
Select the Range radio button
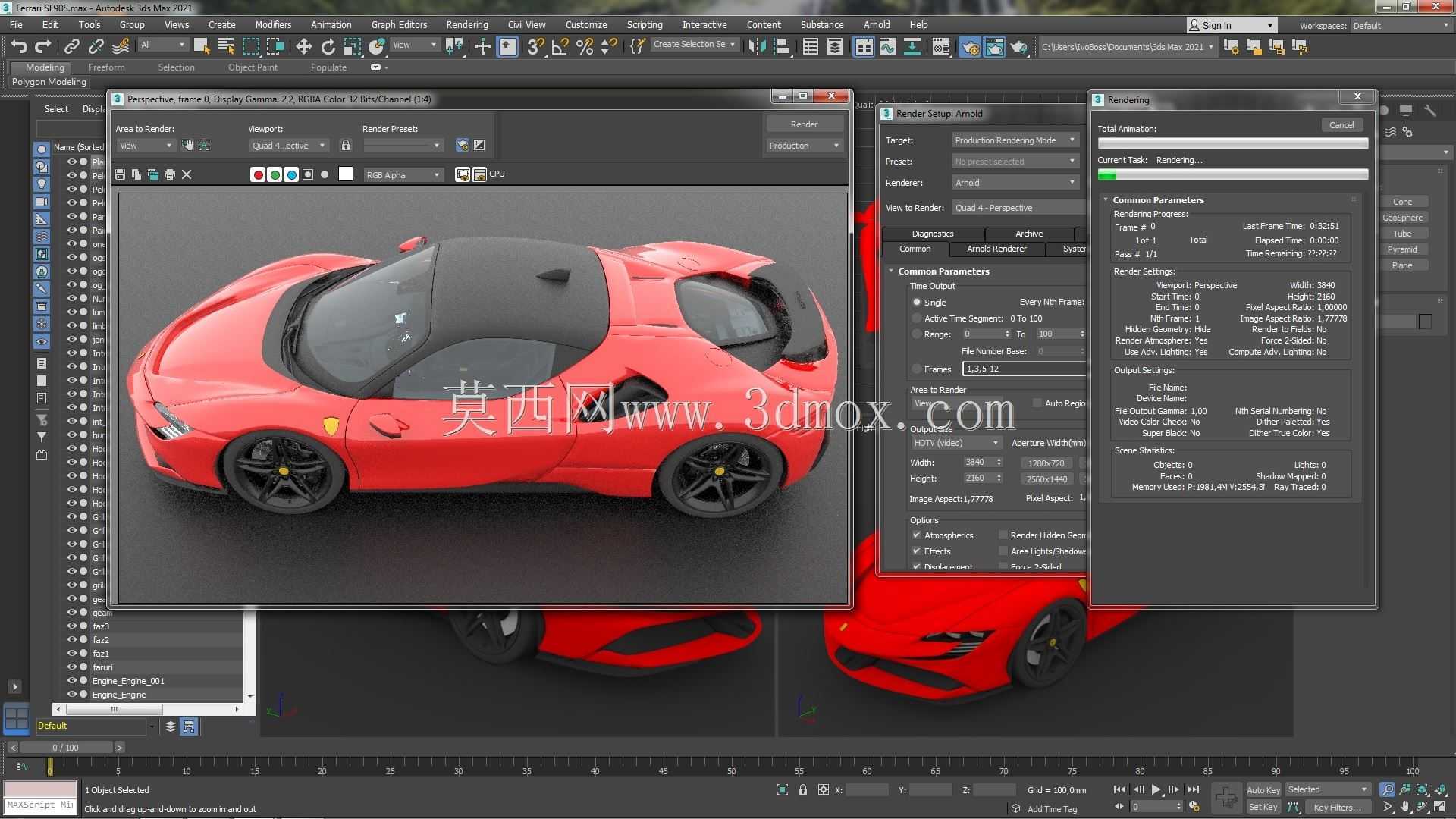point(917,334)
